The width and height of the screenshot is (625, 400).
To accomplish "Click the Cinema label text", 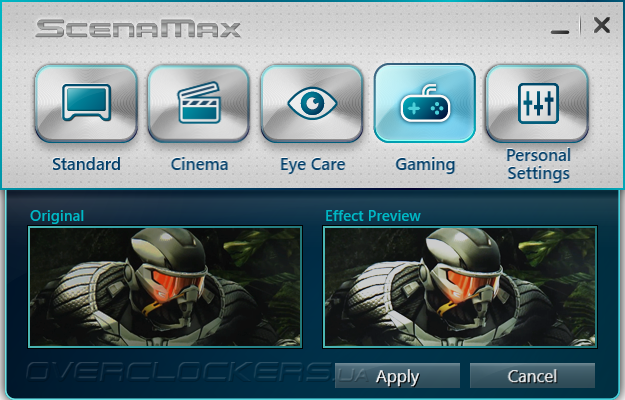I will [199, 164].
